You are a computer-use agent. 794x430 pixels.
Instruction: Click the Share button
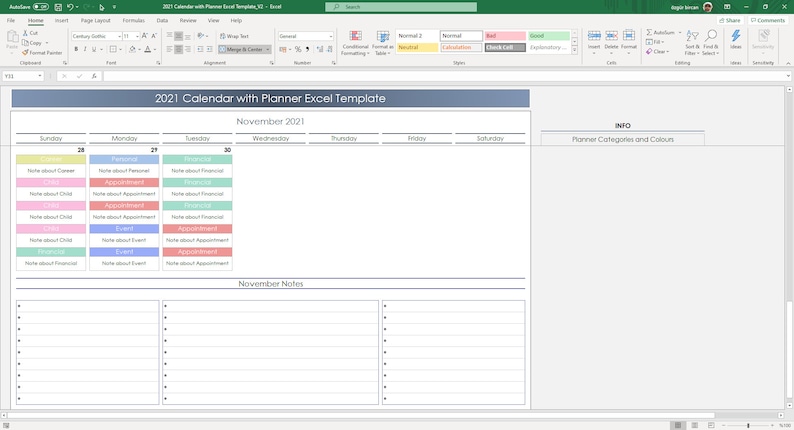(x=730, y=20)
